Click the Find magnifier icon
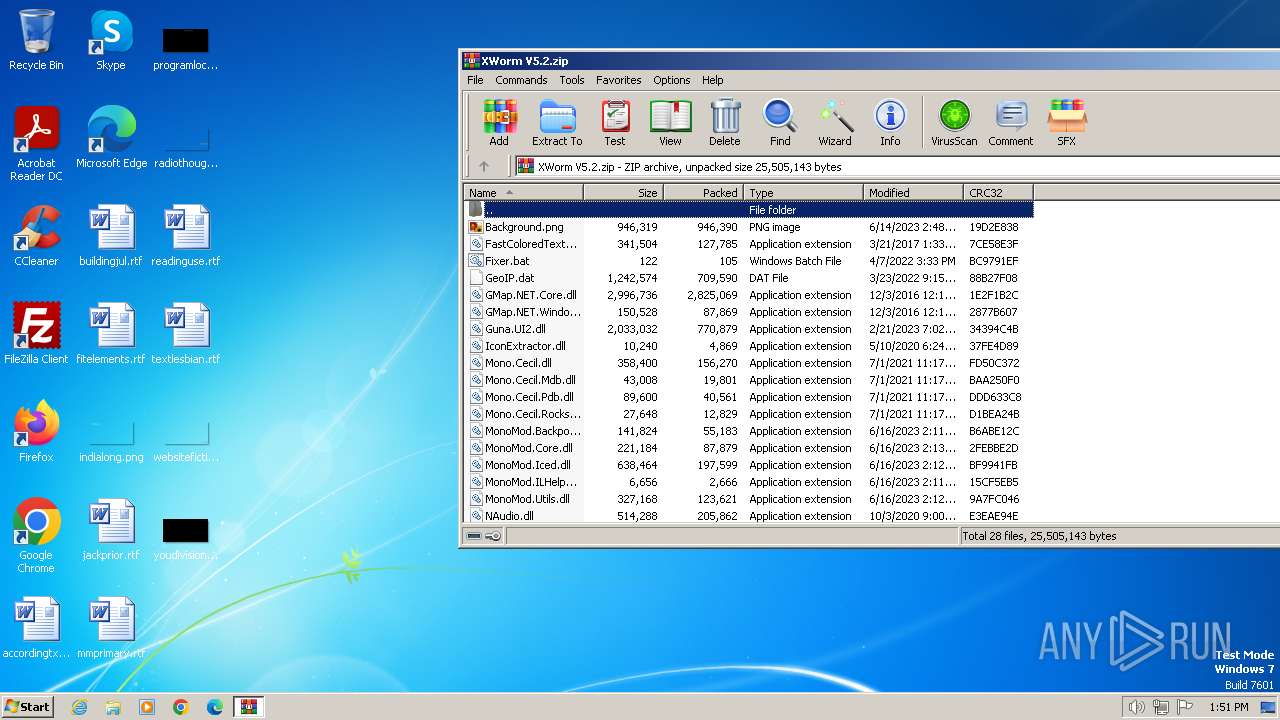 coord(780,123)
